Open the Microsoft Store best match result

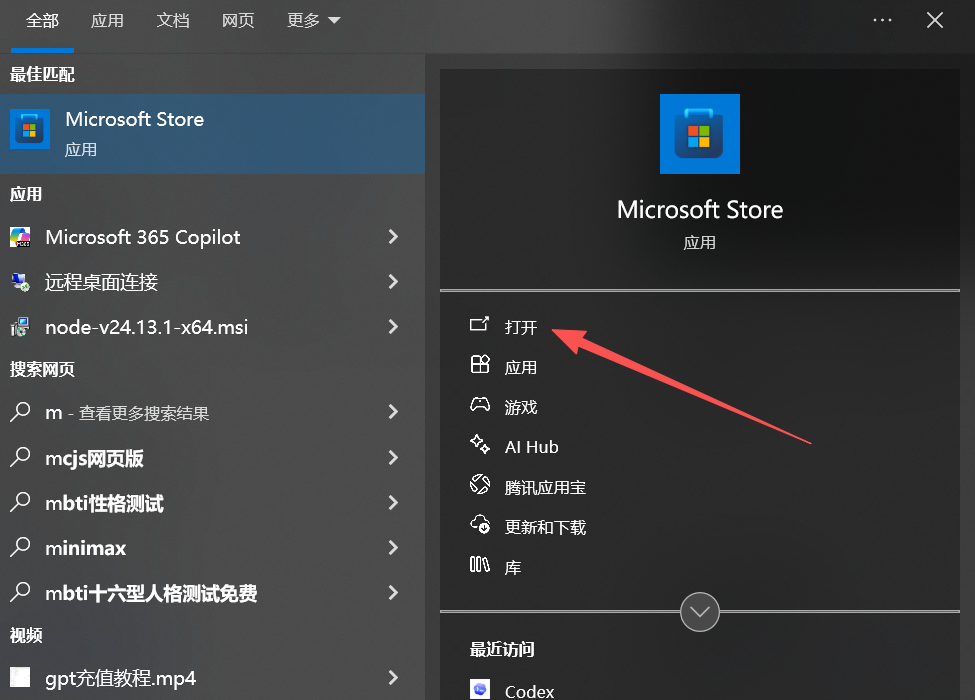tap(212, 134)
